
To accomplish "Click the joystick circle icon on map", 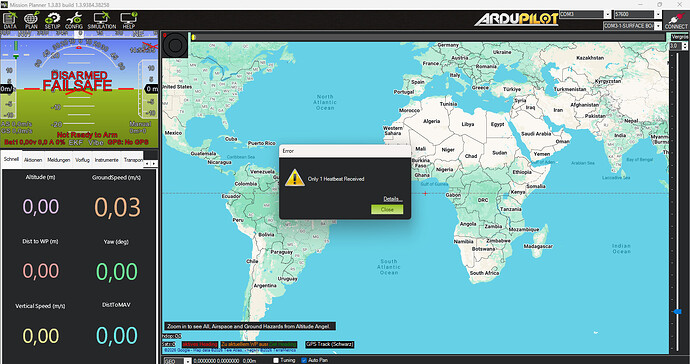I will coord(175,44).
